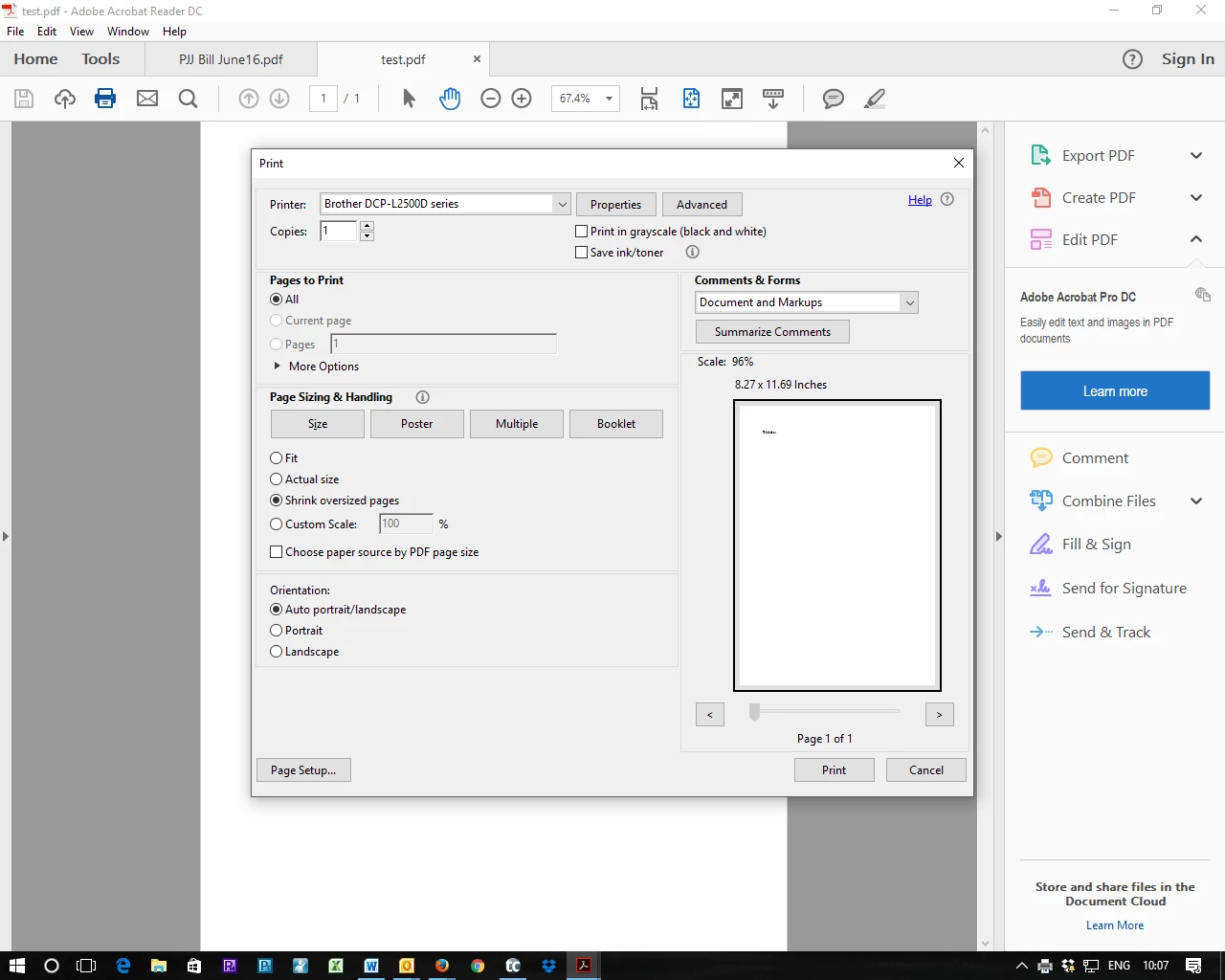
Task: Open the Printer dropdown list
Action: point(562,204)
